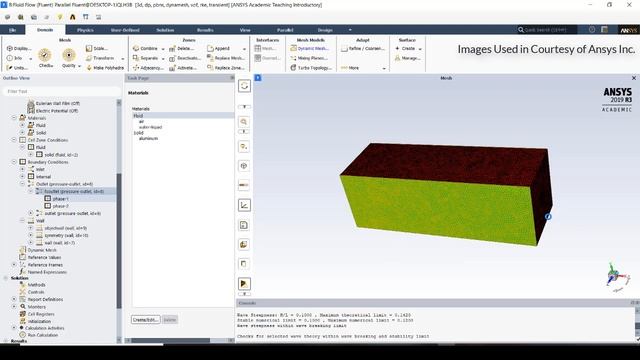Click Dynamic Mesh in Mesh Models group
The width and height of the screenshot is (640, 360).
[309, 48]
